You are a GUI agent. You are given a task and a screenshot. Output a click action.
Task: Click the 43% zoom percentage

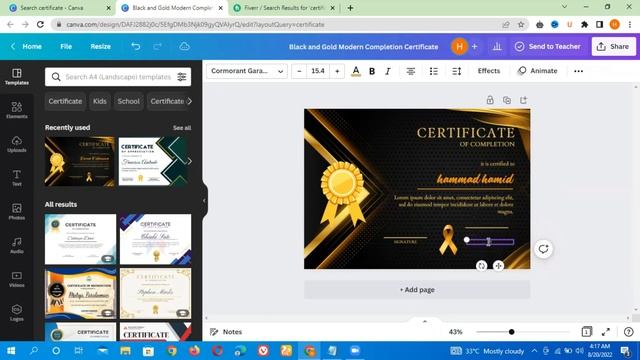(456, 332)
